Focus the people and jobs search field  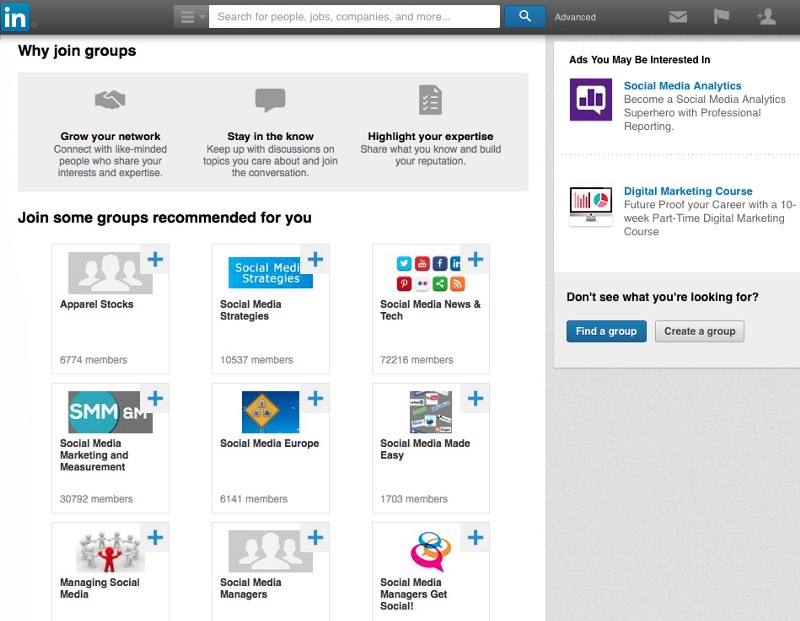[x=354, y=17]
